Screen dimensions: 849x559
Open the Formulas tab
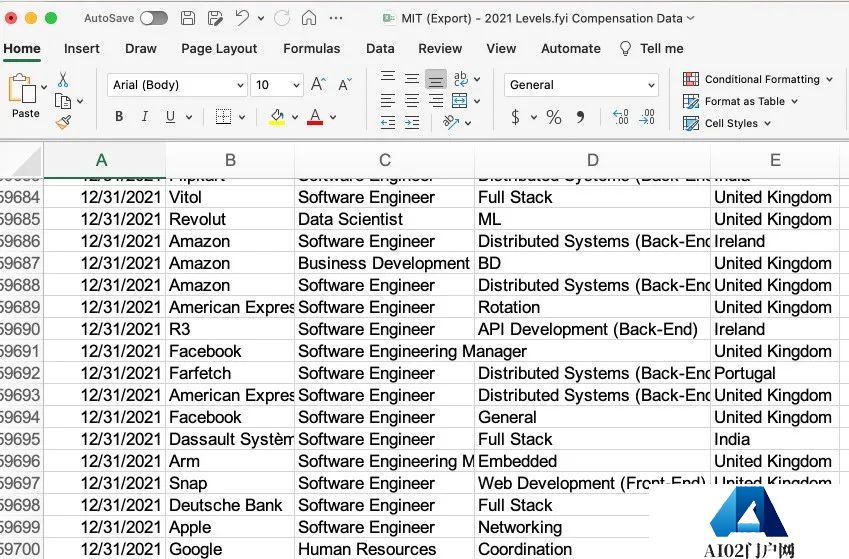(311, 48)
